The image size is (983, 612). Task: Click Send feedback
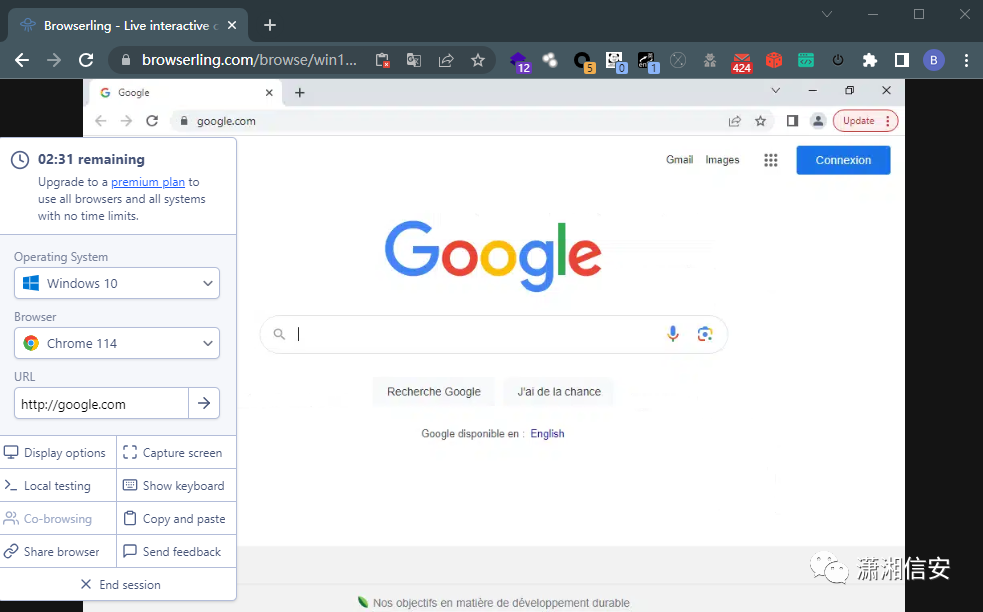click(x=177, y=552)
